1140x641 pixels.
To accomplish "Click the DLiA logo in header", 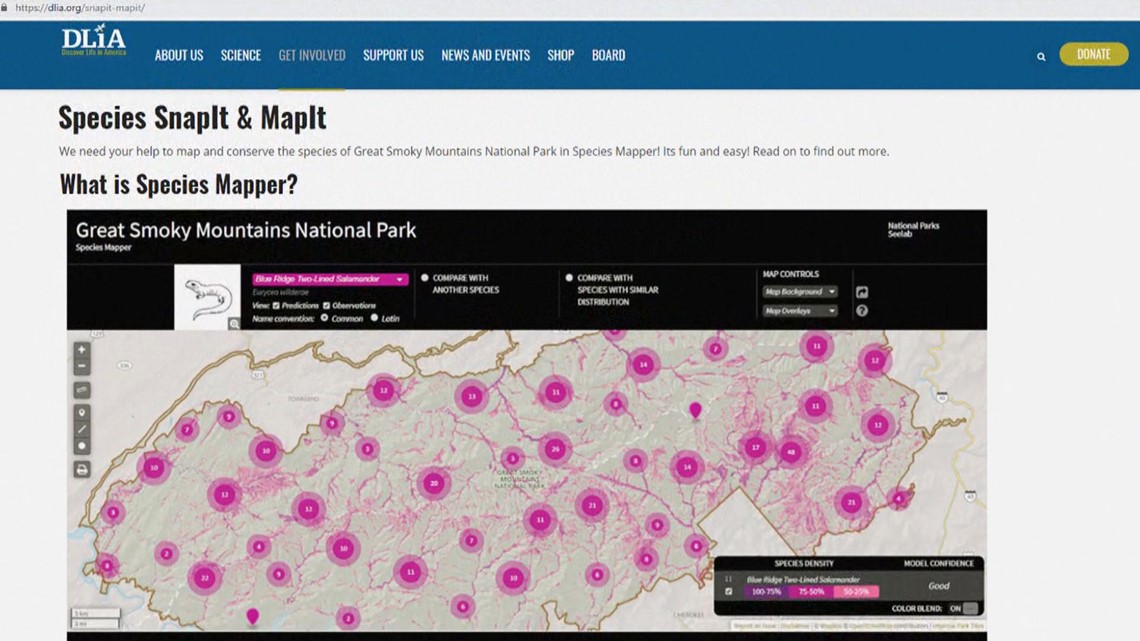I will click(x=94, y=41).
